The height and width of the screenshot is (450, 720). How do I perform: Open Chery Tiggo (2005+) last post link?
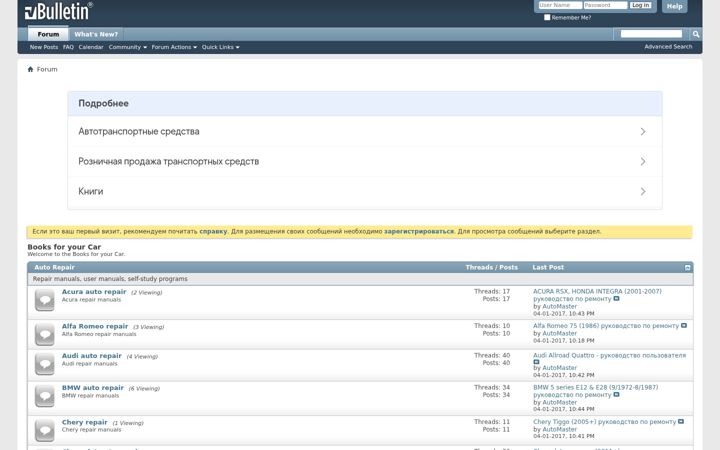(604, 422)
